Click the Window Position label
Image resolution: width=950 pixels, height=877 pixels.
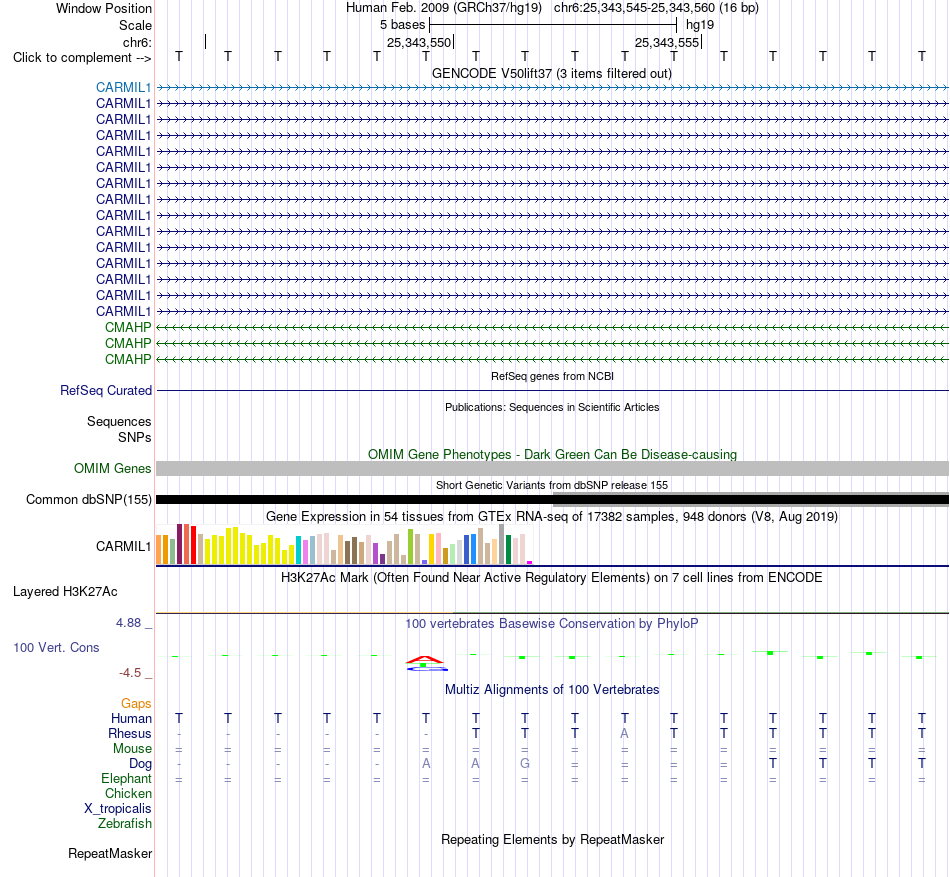(x=104, y=8)
